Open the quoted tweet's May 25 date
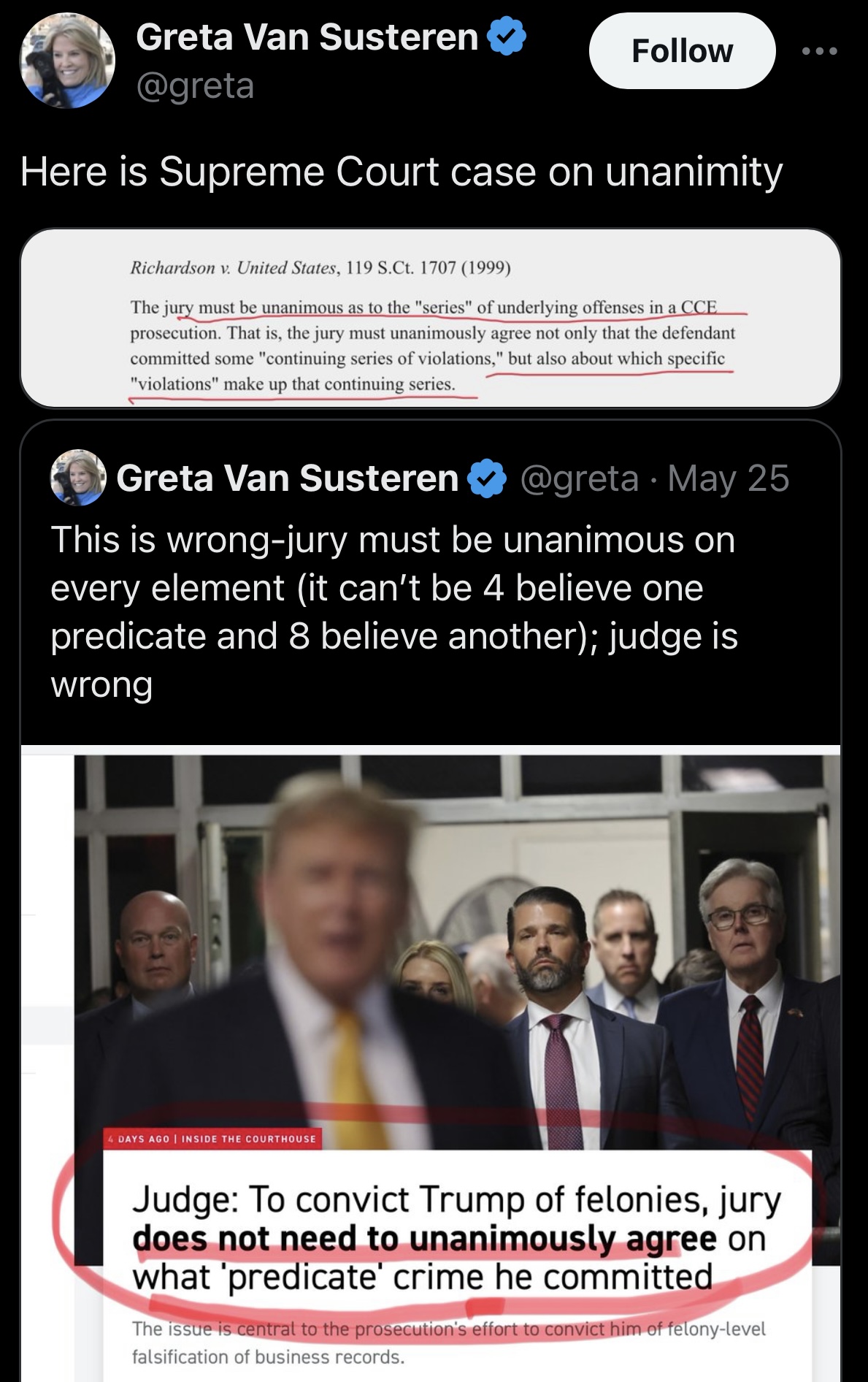868x1382 pixels. pos(729,479)
